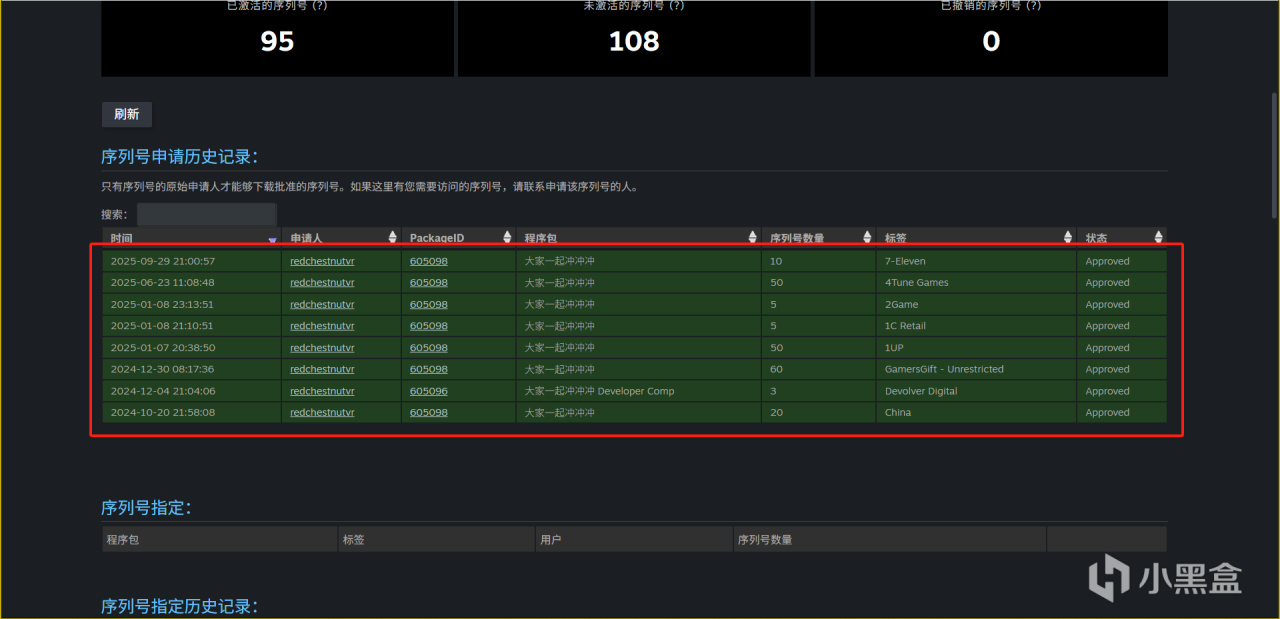Sort table by 时间 column header

click(x=192, y=238)
